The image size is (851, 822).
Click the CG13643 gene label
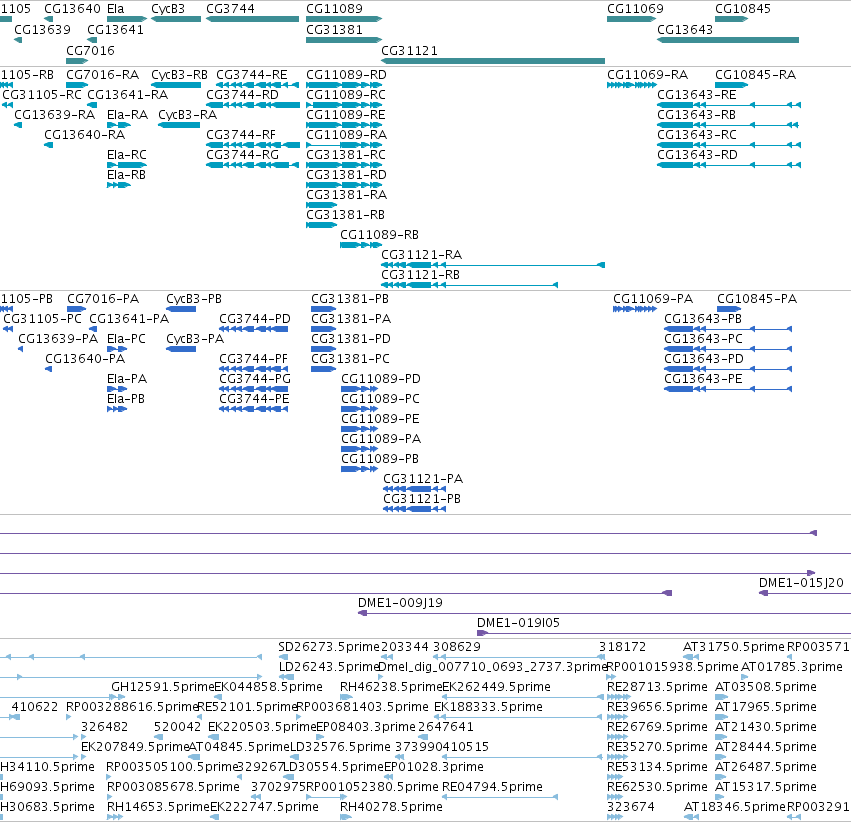[x=685, y=30]
